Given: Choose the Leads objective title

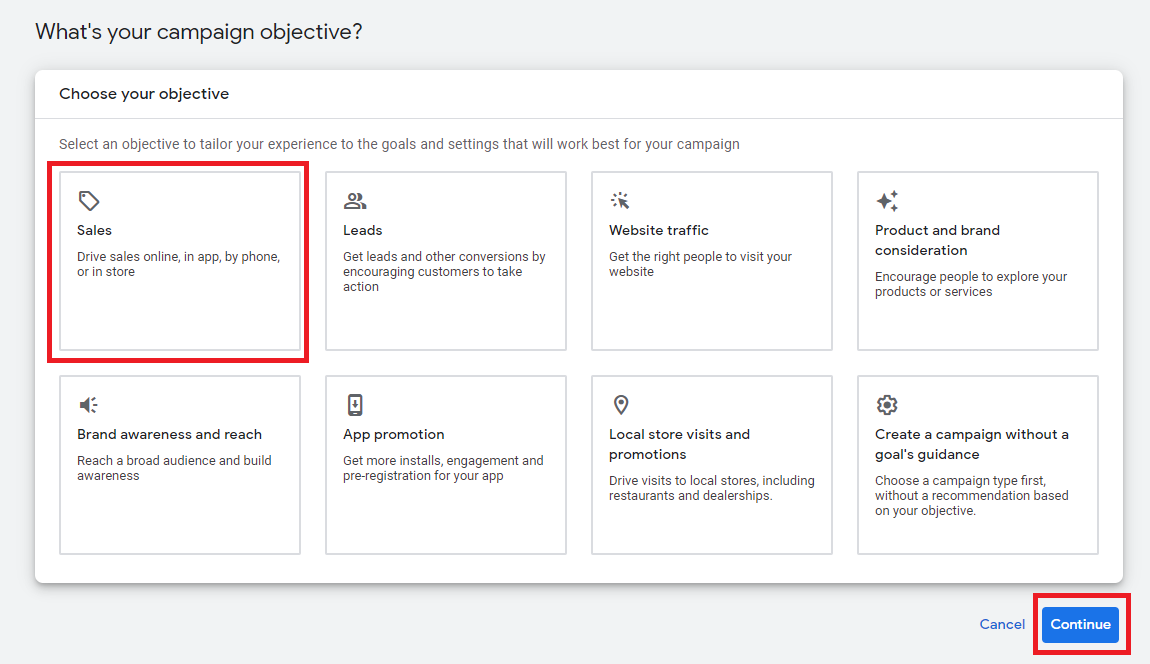Looking at the screenshot, I should (362, 230).
